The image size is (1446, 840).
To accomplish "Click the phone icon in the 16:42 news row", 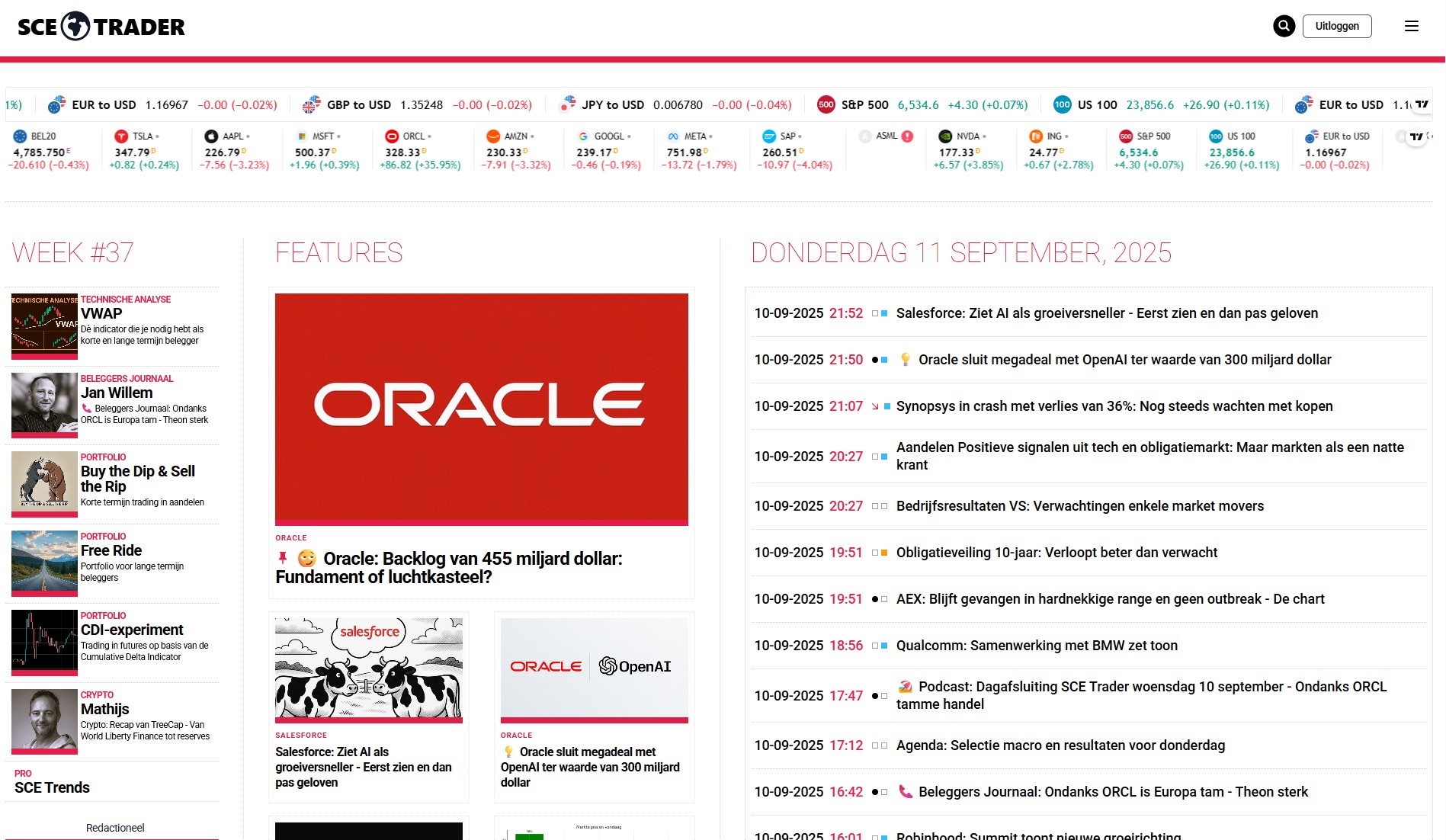I will pyautogui.click(x=905, y=792).
